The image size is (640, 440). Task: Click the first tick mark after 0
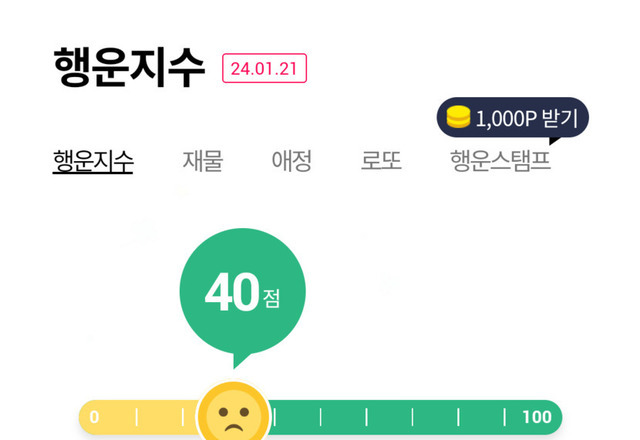137,417
